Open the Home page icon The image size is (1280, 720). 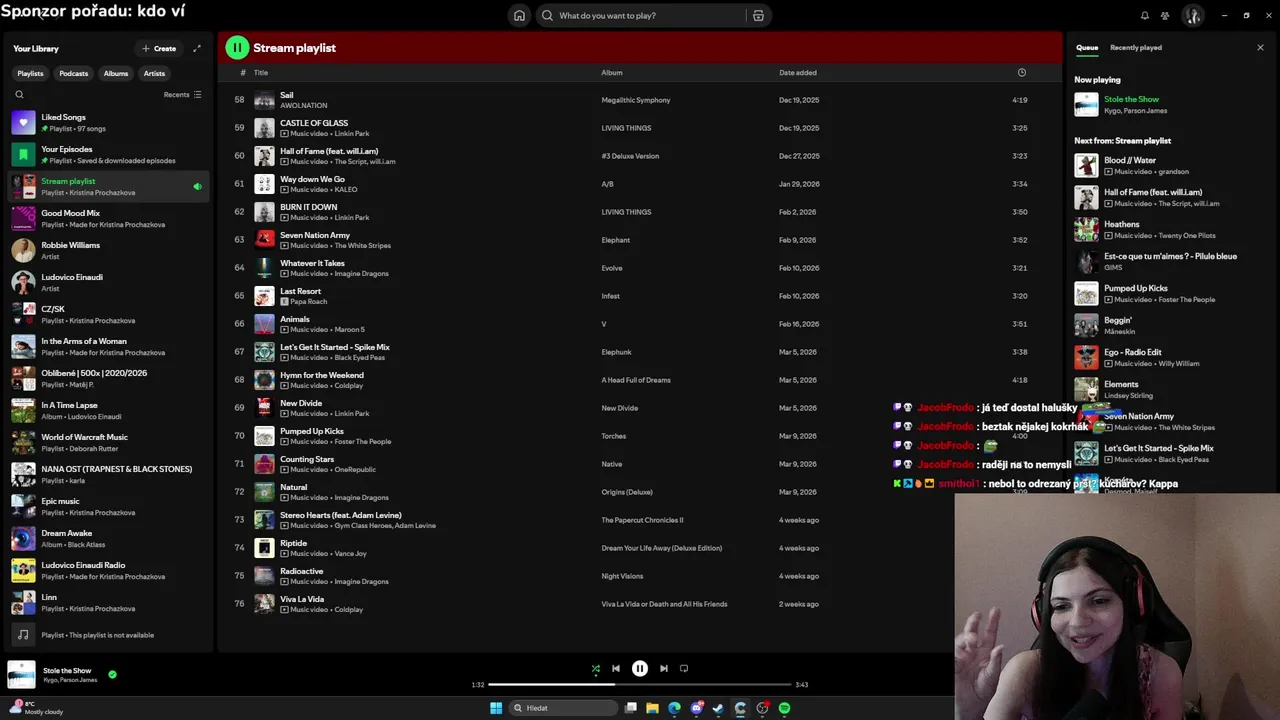point(519,15)
